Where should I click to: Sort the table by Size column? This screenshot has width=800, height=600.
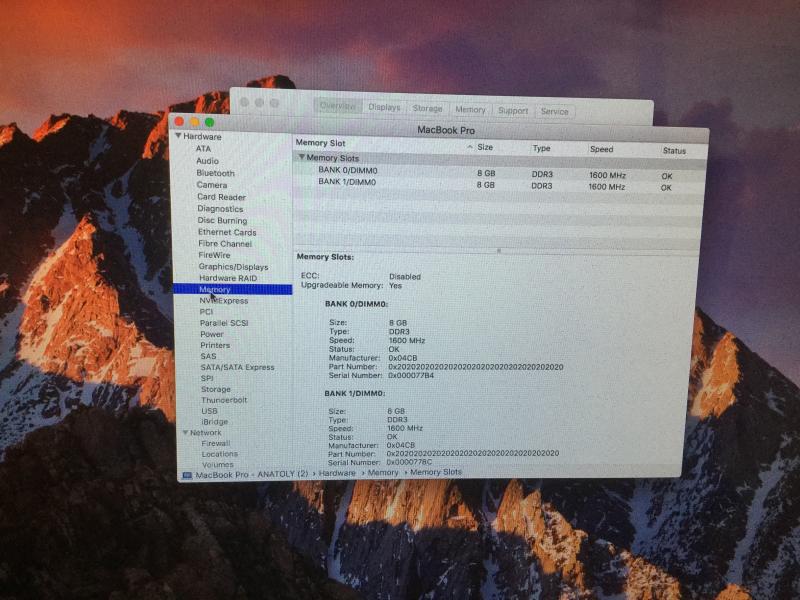pyautogui.click(x=485, y=147)
